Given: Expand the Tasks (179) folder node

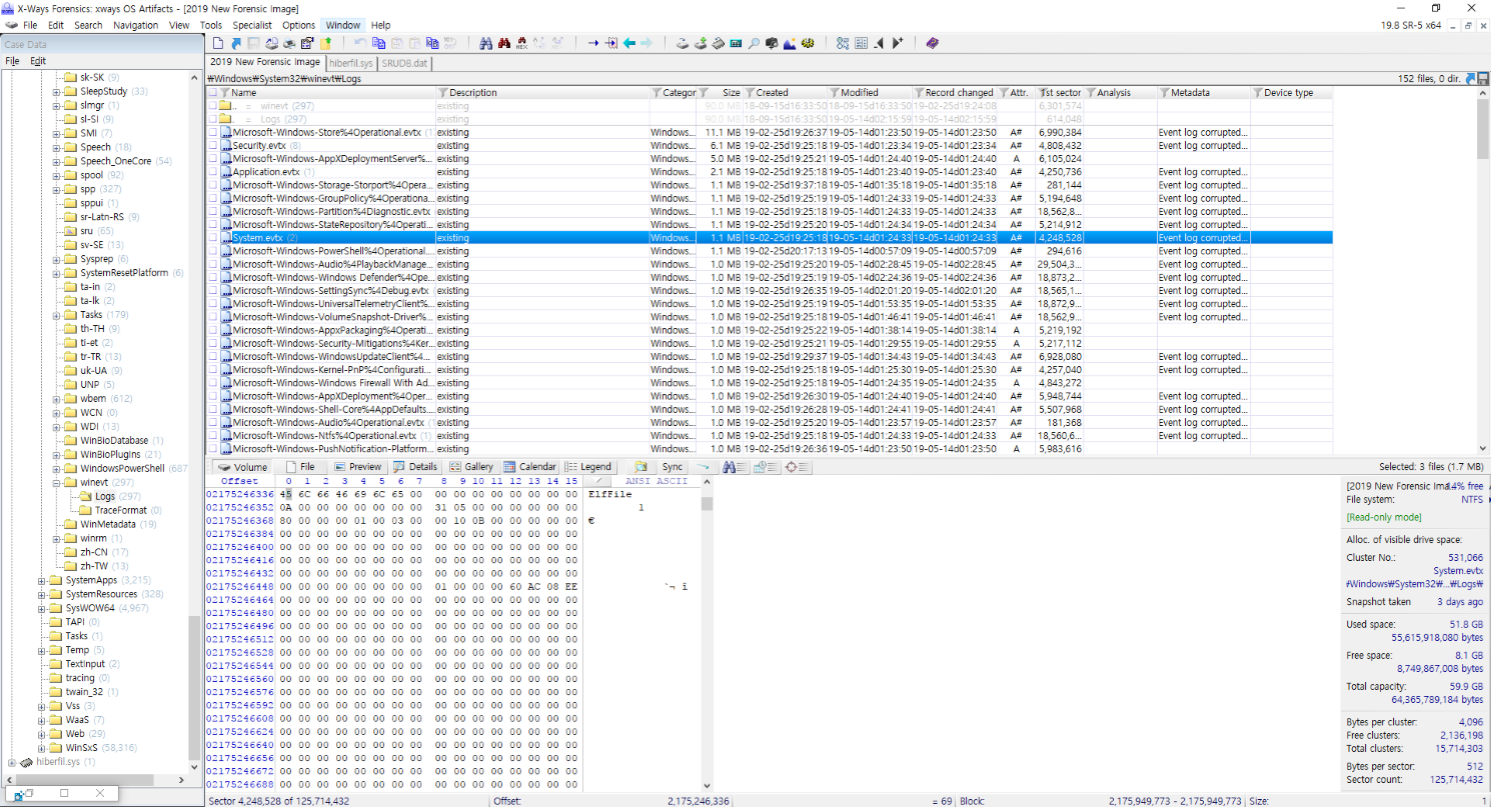Looking at the screenshot, I should 57,315.
